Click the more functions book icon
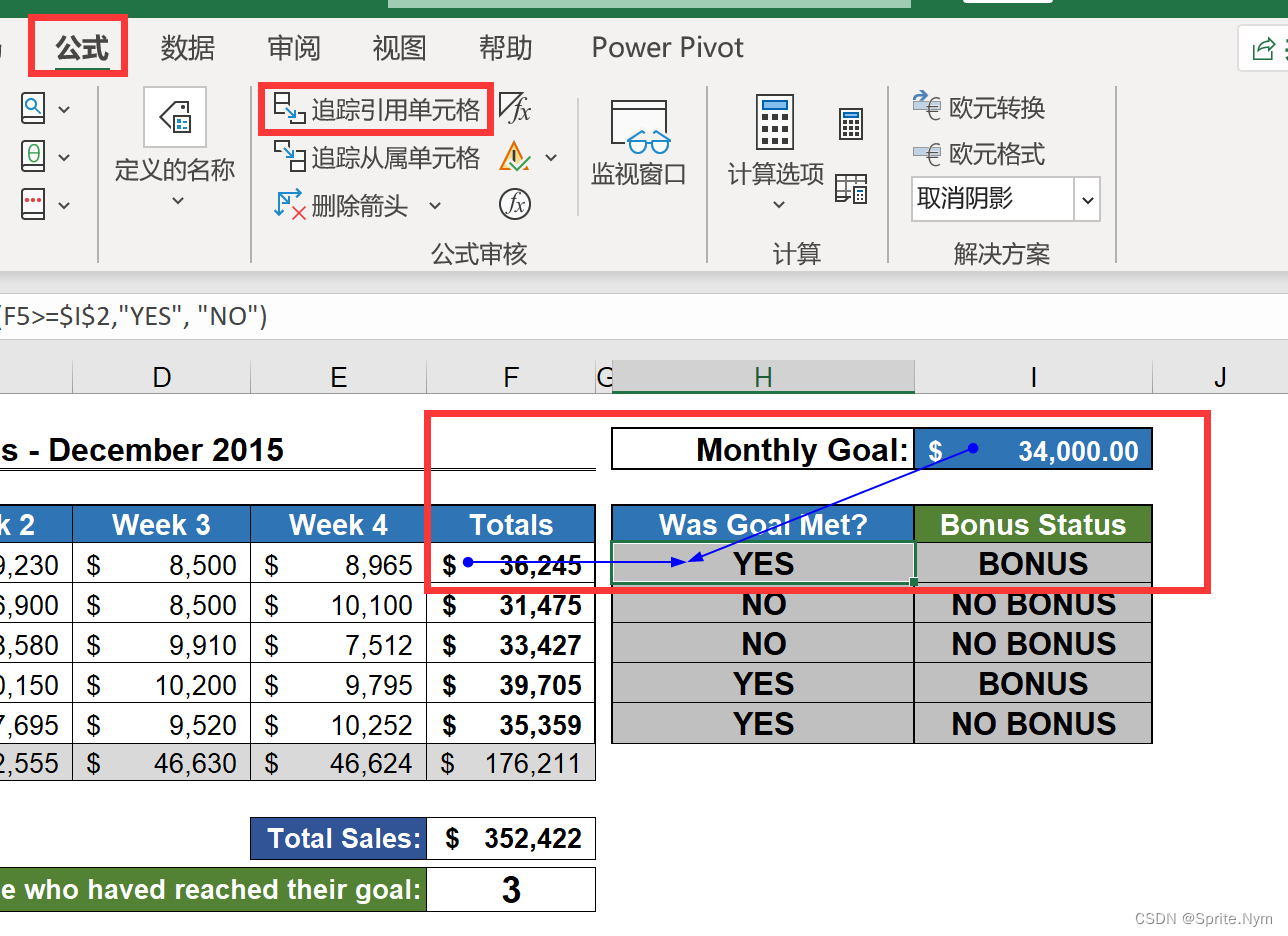 pos(33,204)
